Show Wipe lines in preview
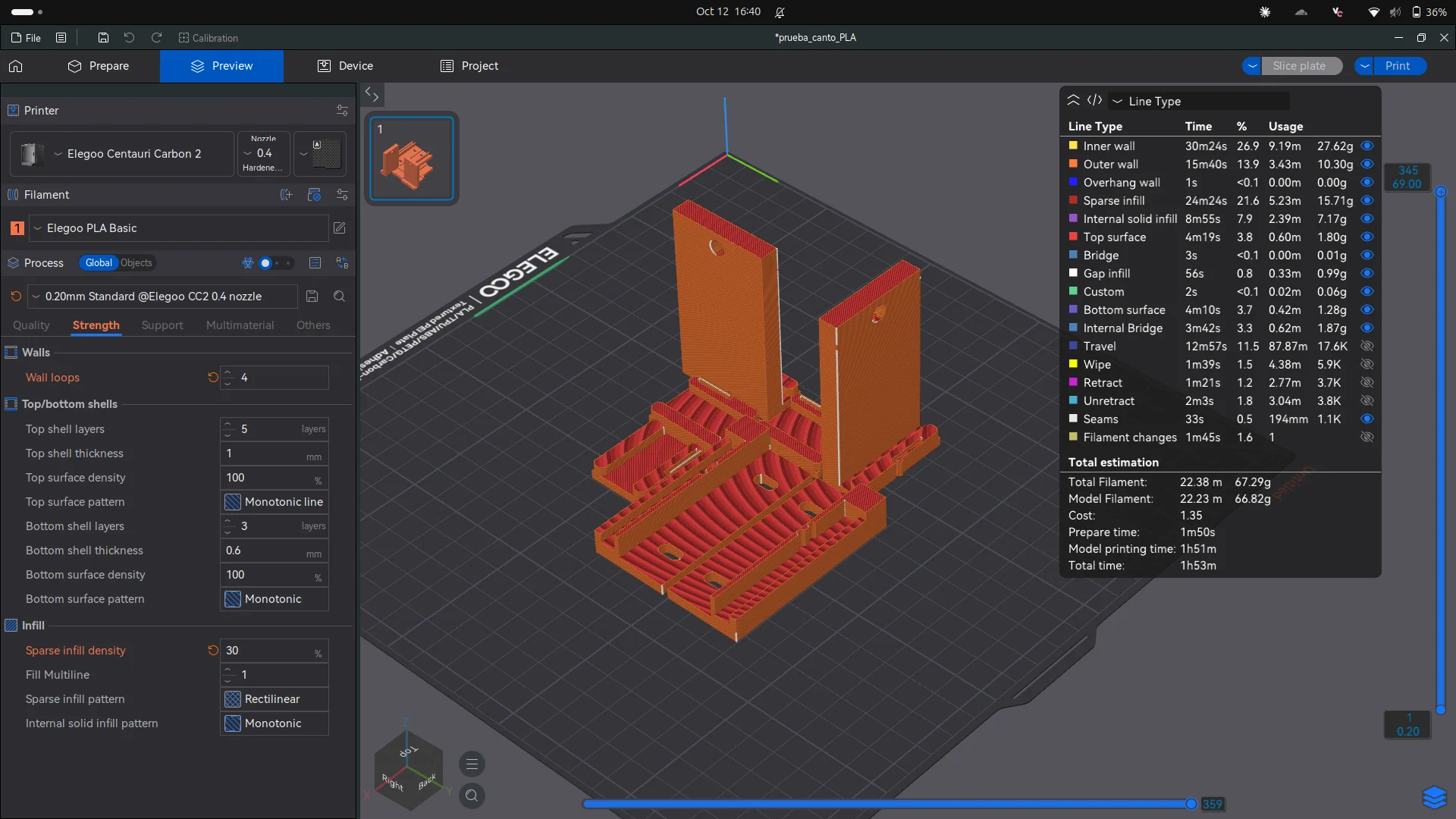The image size is (1456, 819). tap(1367, 364)
